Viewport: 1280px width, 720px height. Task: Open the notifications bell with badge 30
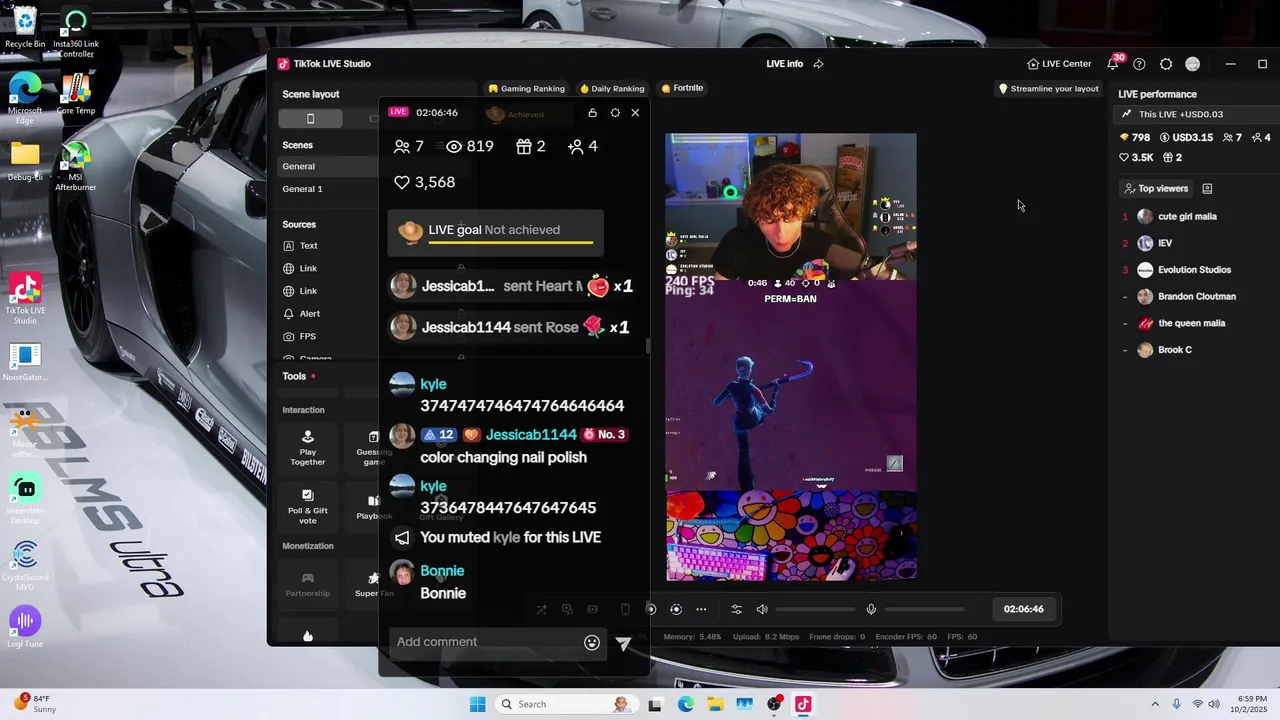coord(1113,64)
